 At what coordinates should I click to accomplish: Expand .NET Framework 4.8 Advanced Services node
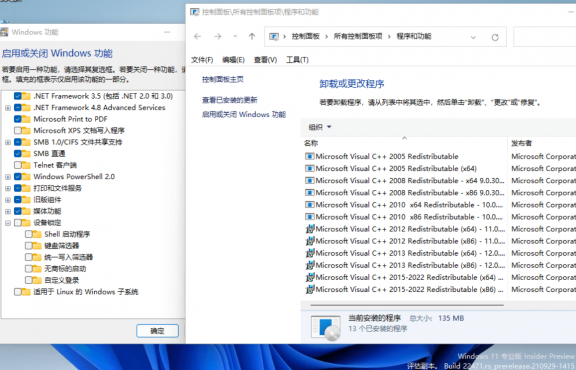(8, 108)
